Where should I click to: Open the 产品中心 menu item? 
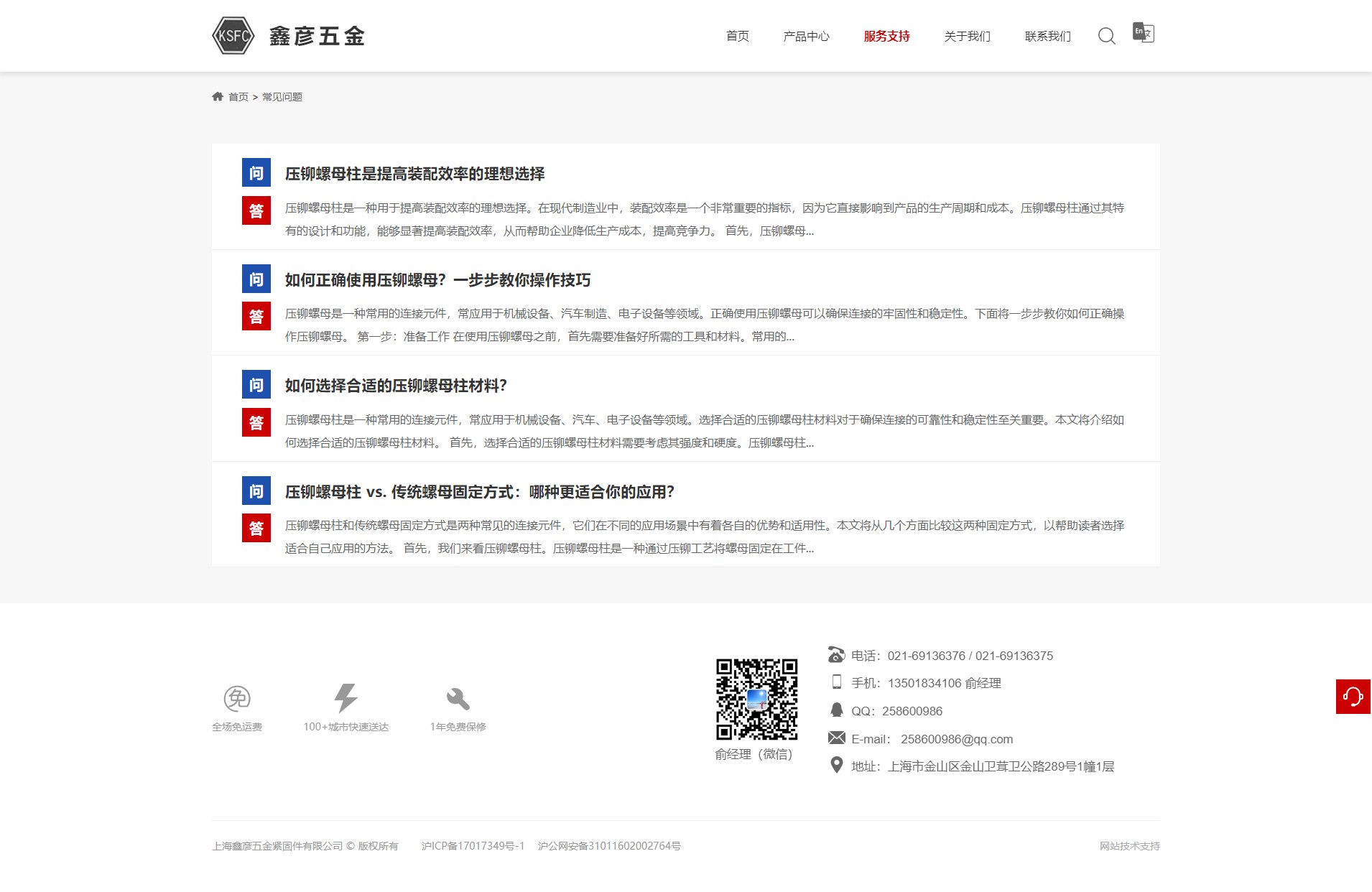[806, 37]
